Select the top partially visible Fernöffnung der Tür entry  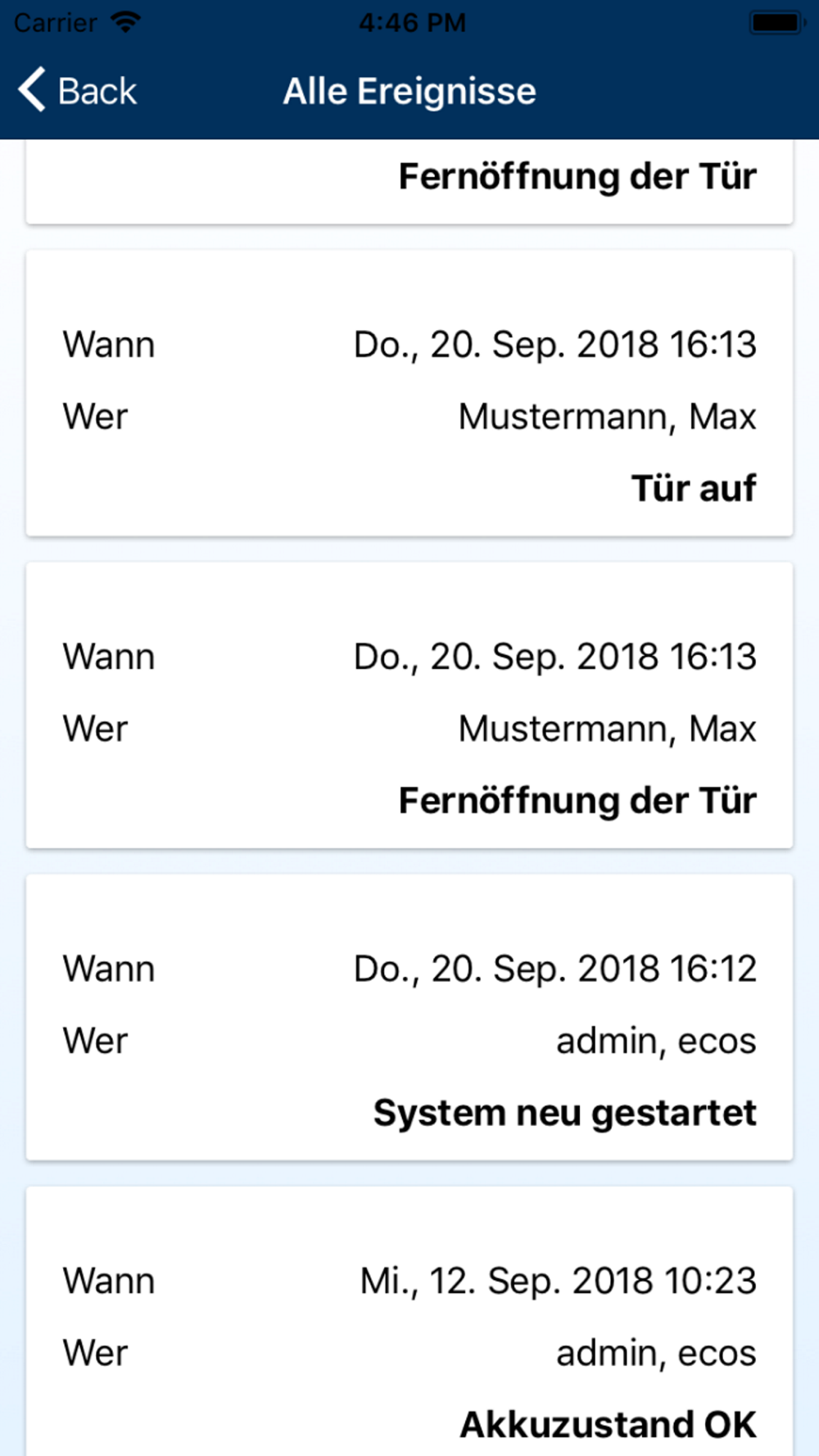pyautogui.click(x=409, y=181)
